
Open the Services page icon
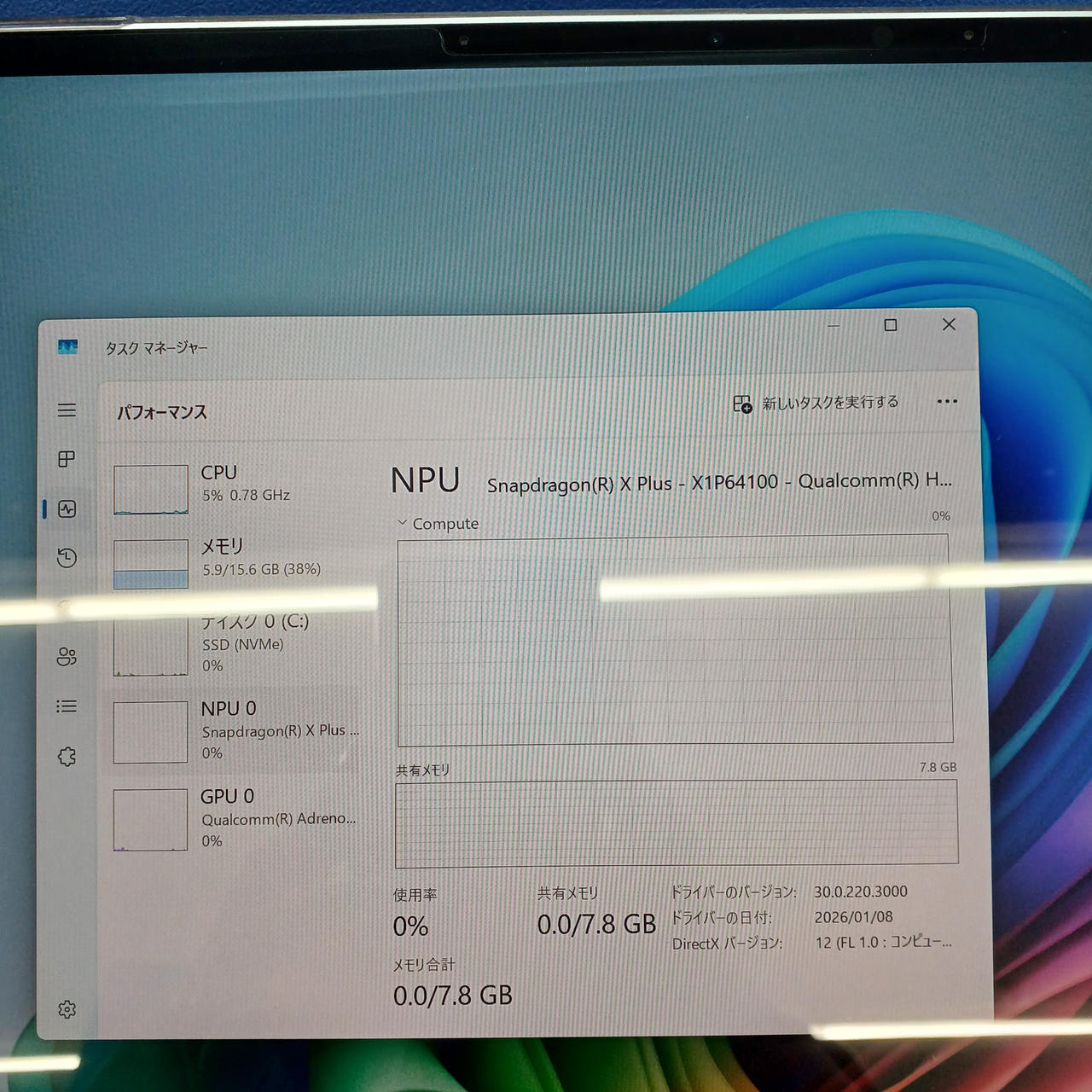(67, 757)
